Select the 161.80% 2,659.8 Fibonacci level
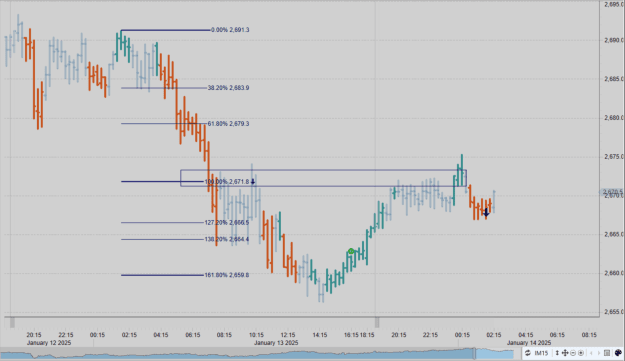This screenshot has height=361, width=625. [227, 275]
